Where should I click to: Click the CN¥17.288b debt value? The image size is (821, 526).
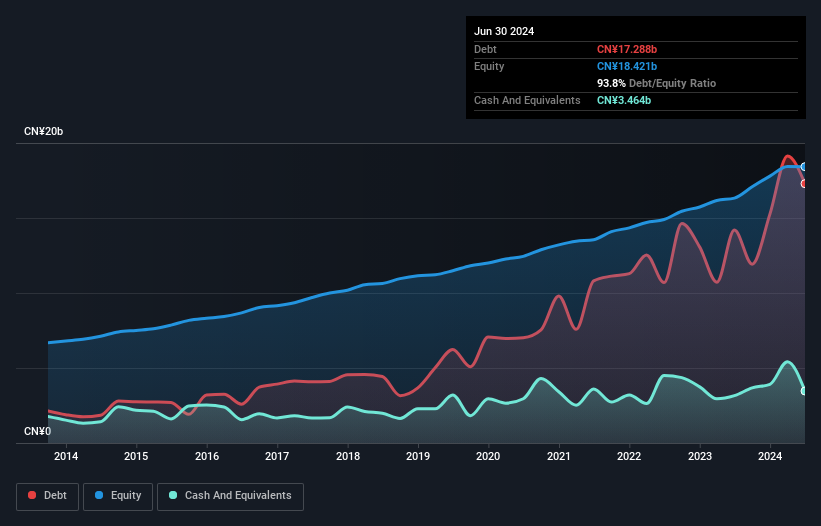pyautogui.click(x=627, y=49)
